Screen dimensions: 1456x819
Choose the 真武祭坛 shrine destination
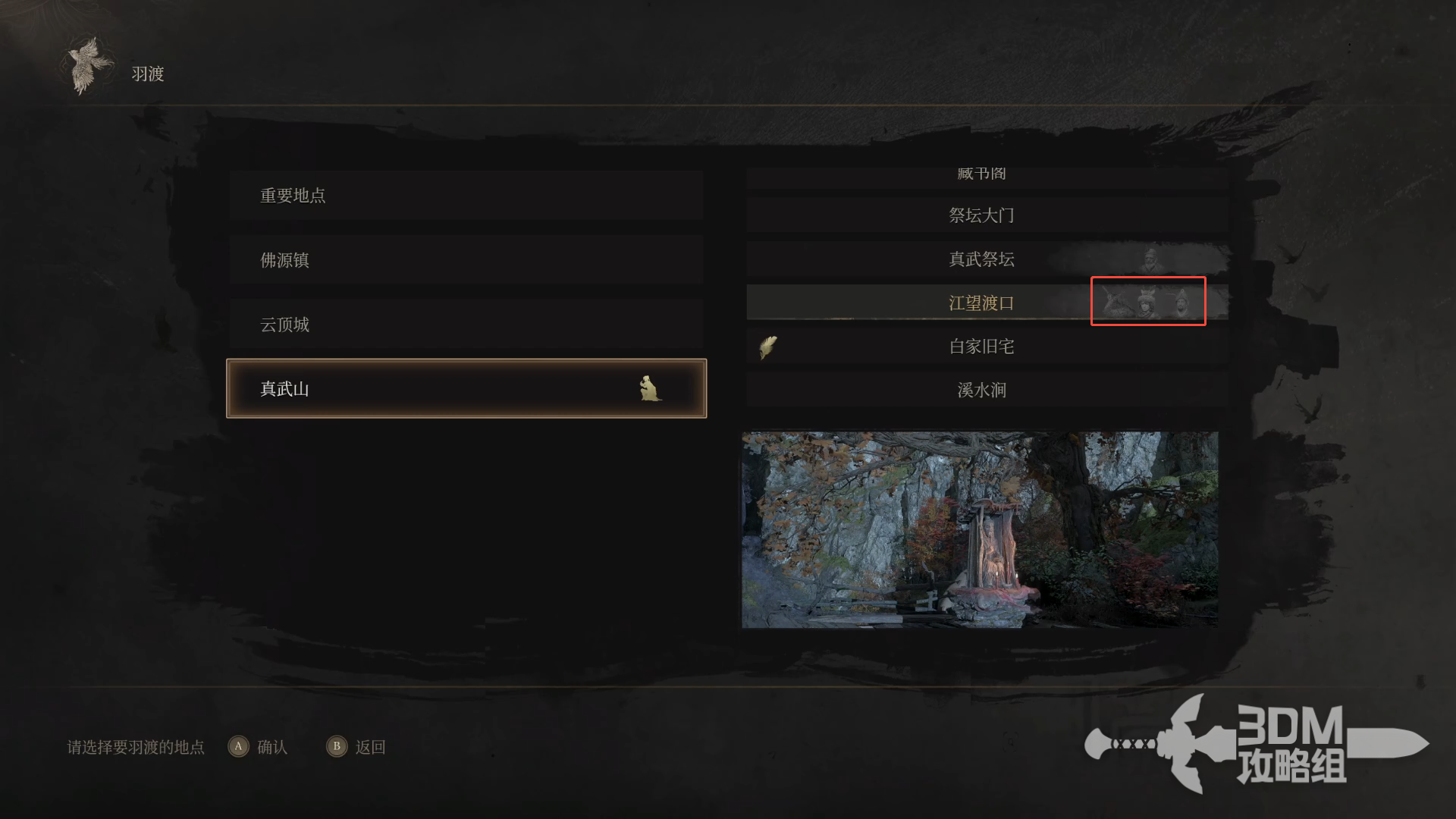pyautogui.click(x=987, y=259)
